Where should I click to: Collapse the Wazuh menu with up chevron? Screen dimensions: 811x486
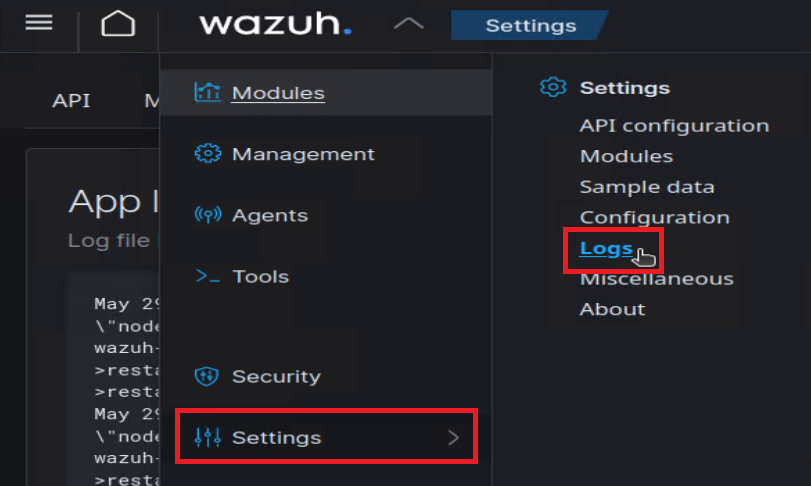click(408, 24)
